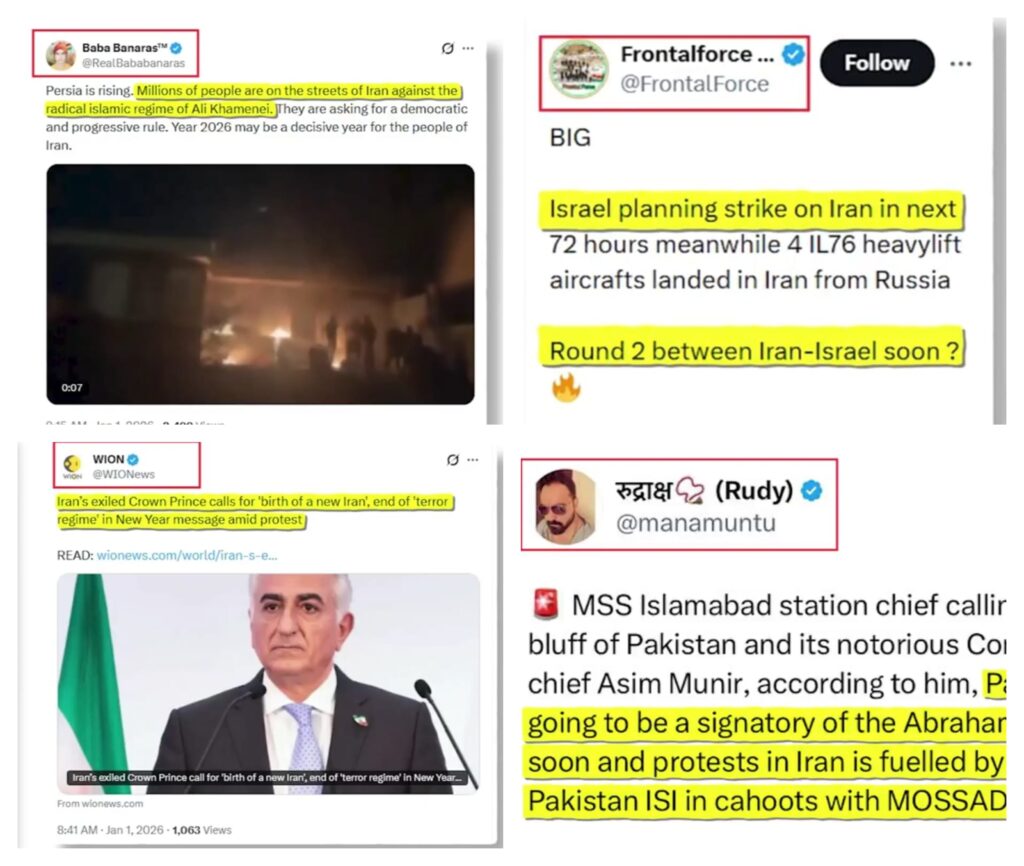The width and height of the screenshot is (1024, 866).
Task: Open more options beside Follow button
Action: pyautogui.click(x=961, y=63)
